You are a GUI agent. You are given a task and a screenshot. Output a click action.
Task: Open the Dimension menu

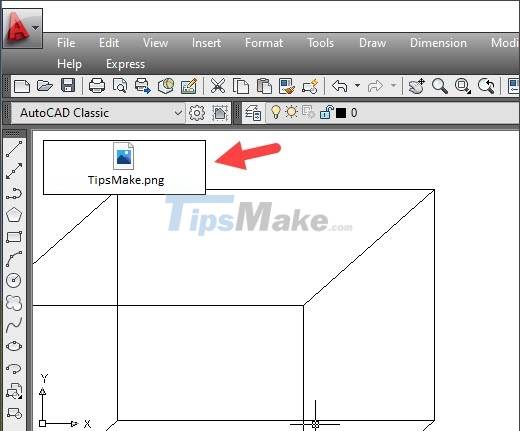(x=438, y=43)
